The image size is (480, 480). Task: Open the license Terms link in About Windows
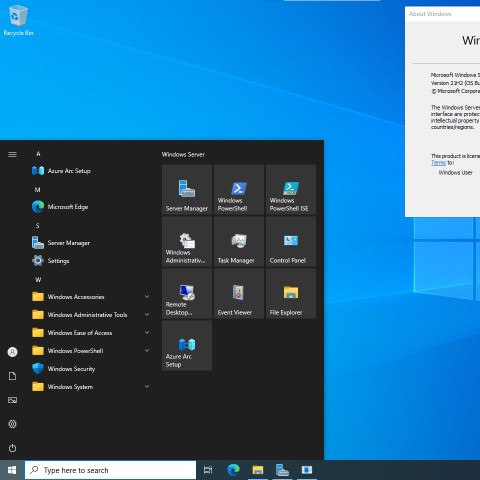[438, 163]
